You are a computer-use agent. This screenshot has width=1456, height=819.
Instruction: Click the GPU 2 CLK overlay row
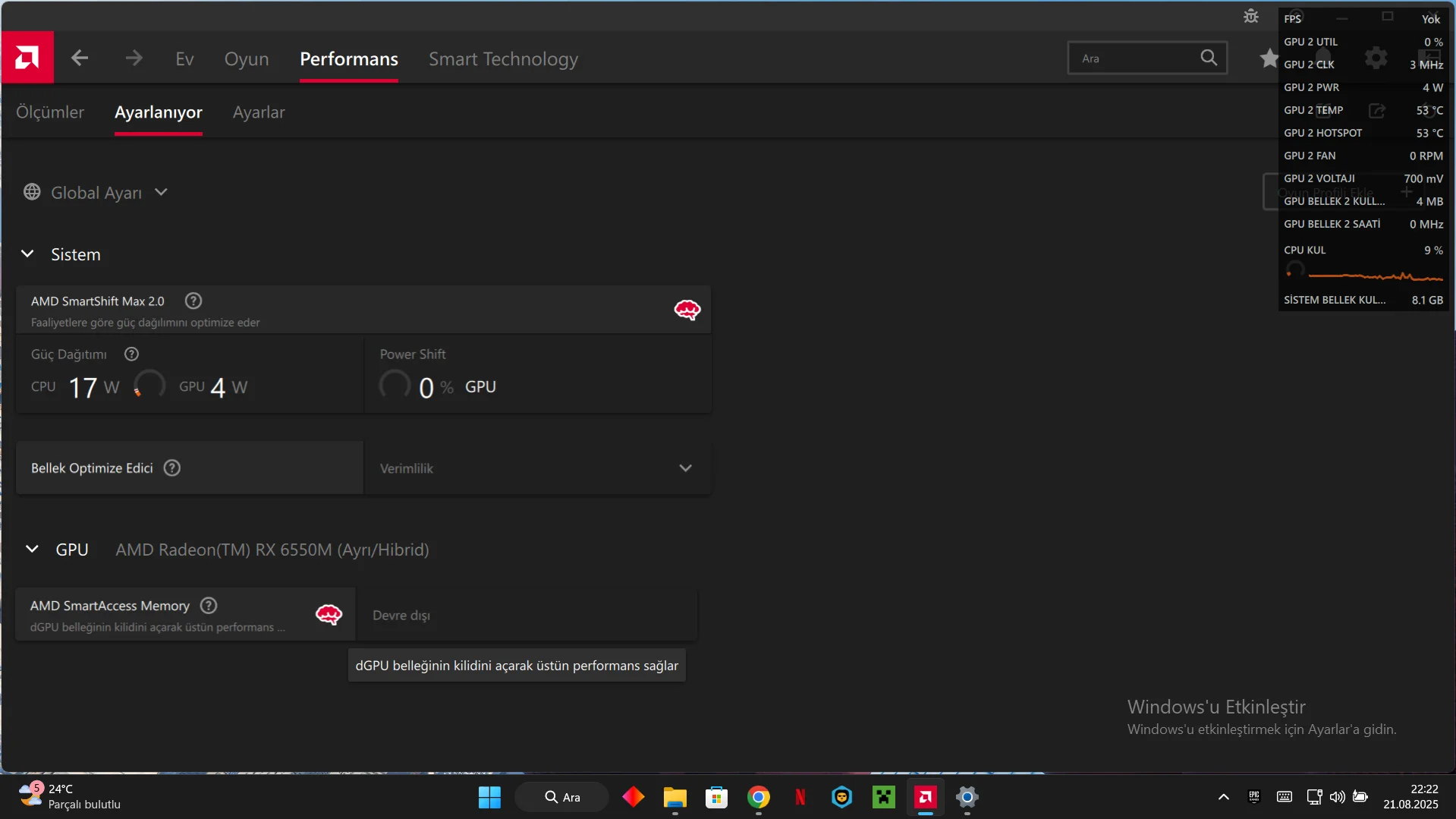[x=1363, y=65]
